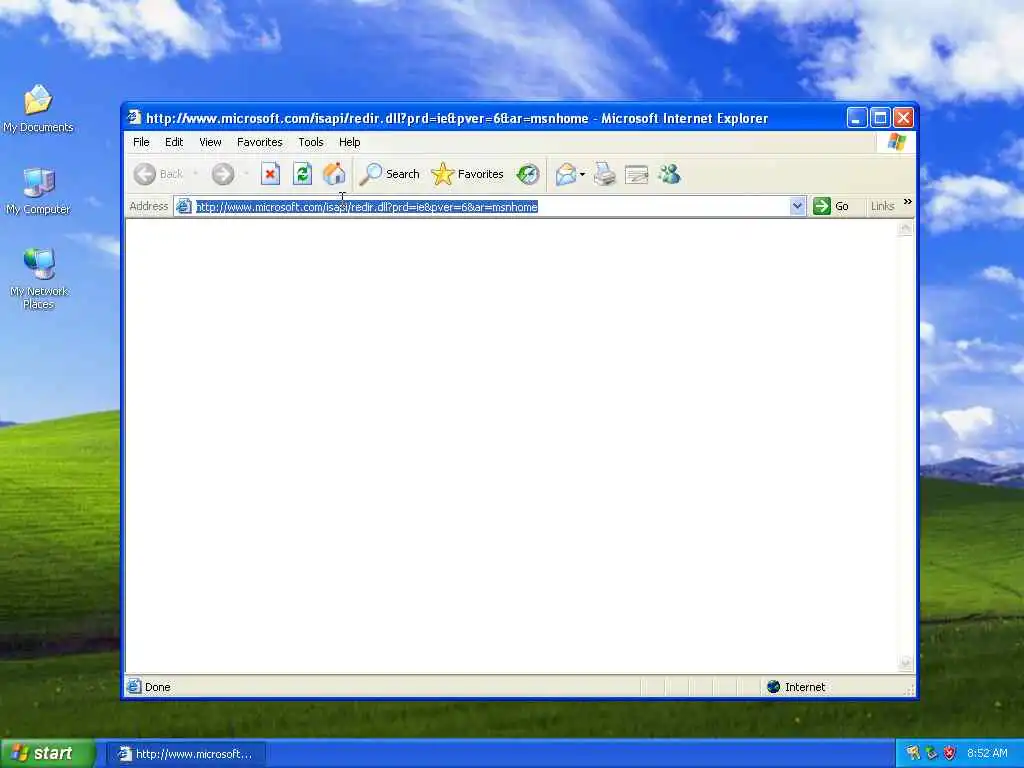The image size is (1024, 768).
Task: Click the Windows flag logo in menu bar
Action: point(896,142)
